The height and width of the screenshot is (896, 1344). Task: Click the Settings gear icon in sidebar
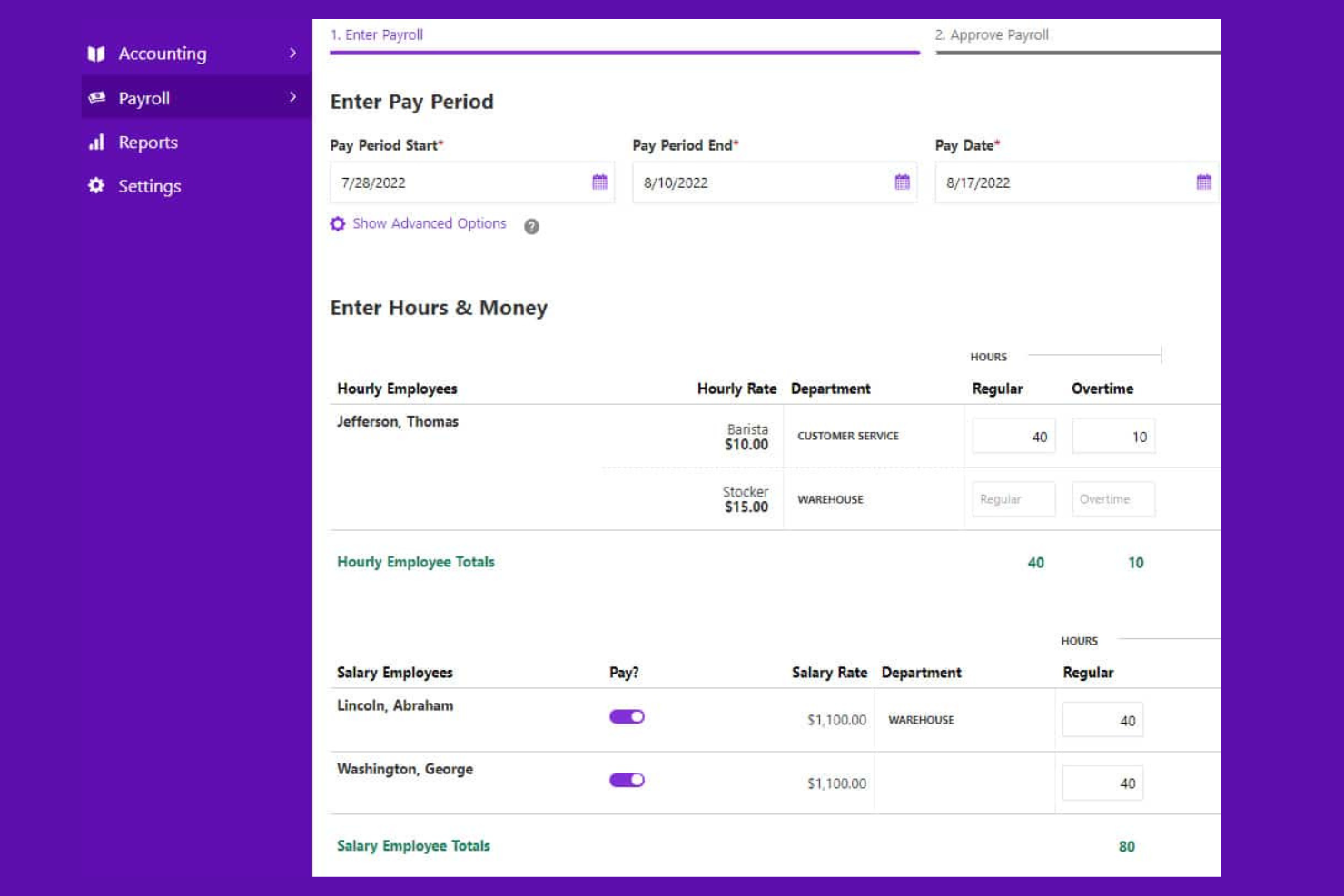coord(97,186)
